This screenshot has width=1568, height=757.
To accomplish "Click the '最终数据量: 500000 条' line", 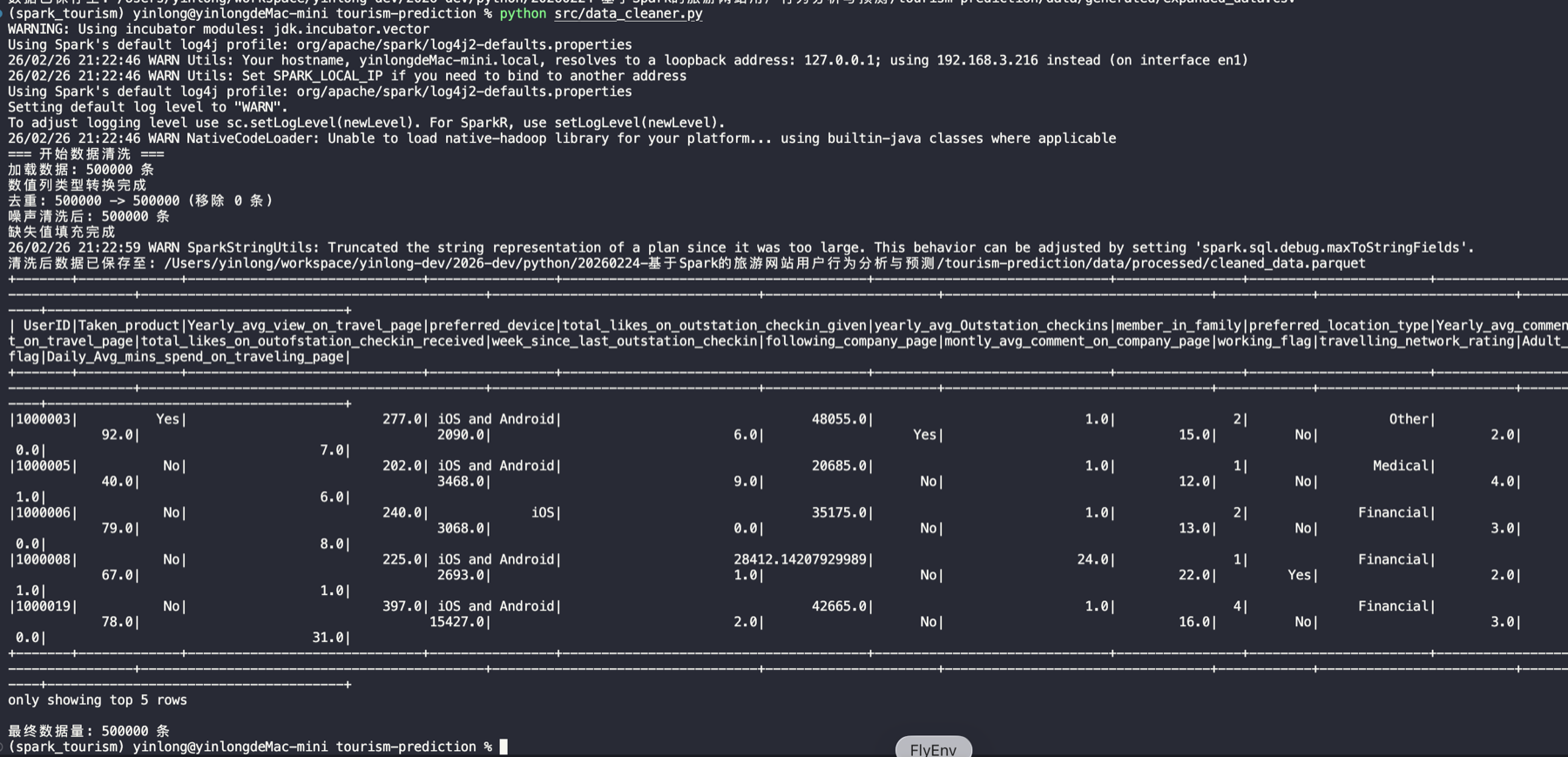I will (x=89, y=731).
